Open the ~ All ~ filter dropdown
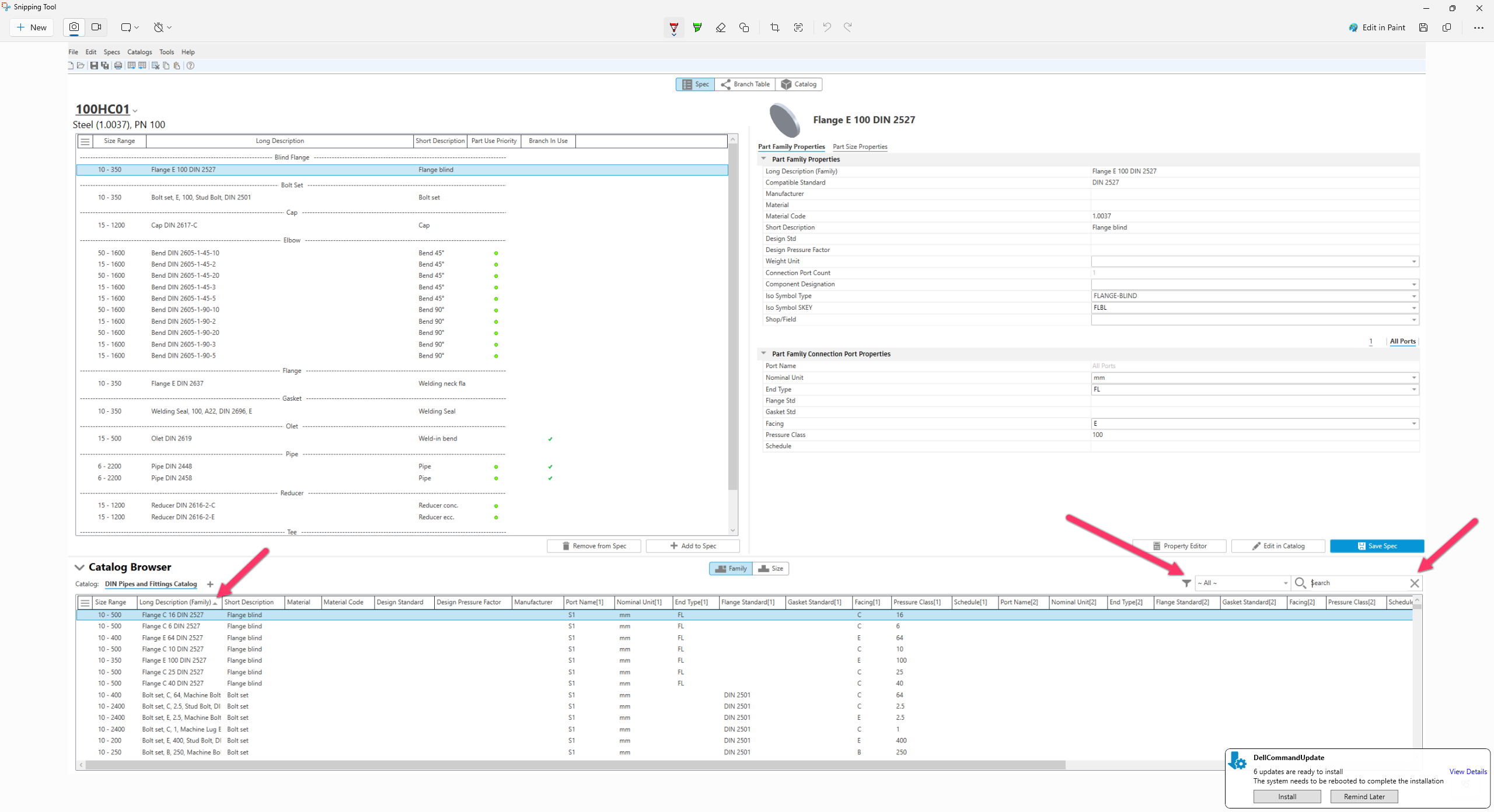1494x812 pixels. [1242, 583]
